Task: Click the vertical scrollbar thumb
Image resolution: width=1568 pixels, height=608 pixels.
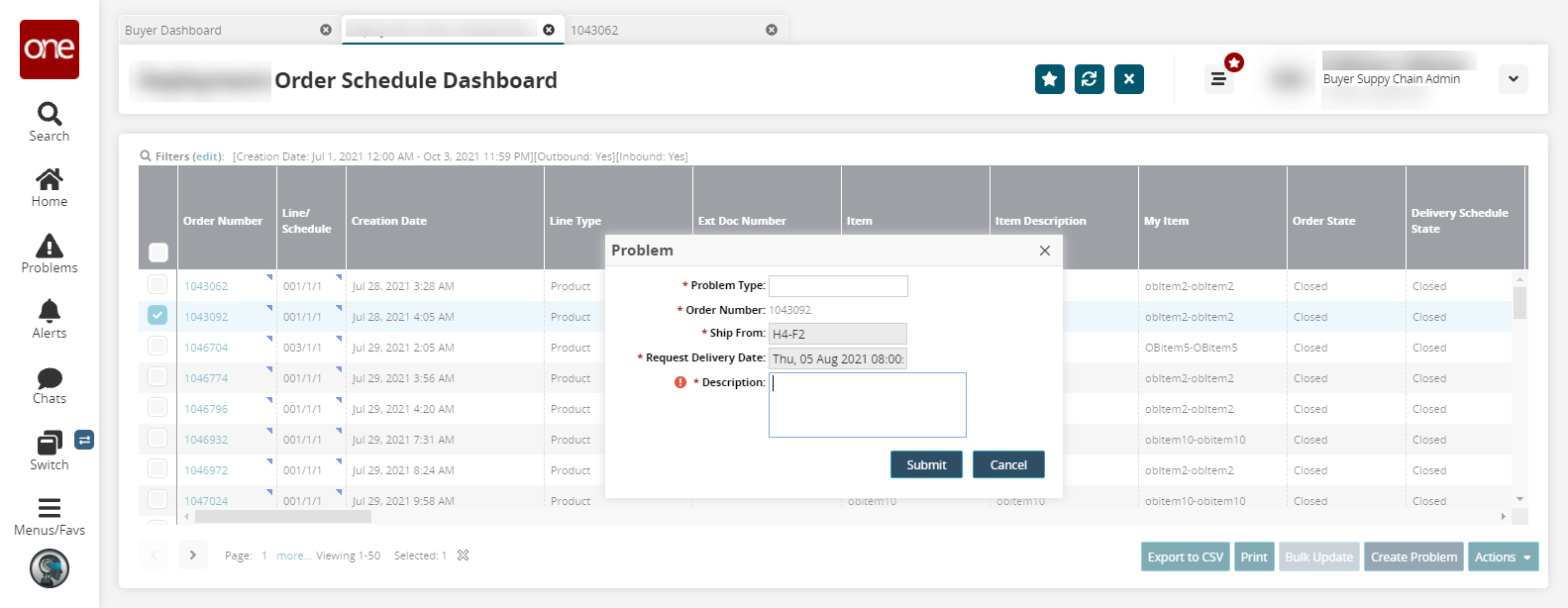Action: 1519,302
